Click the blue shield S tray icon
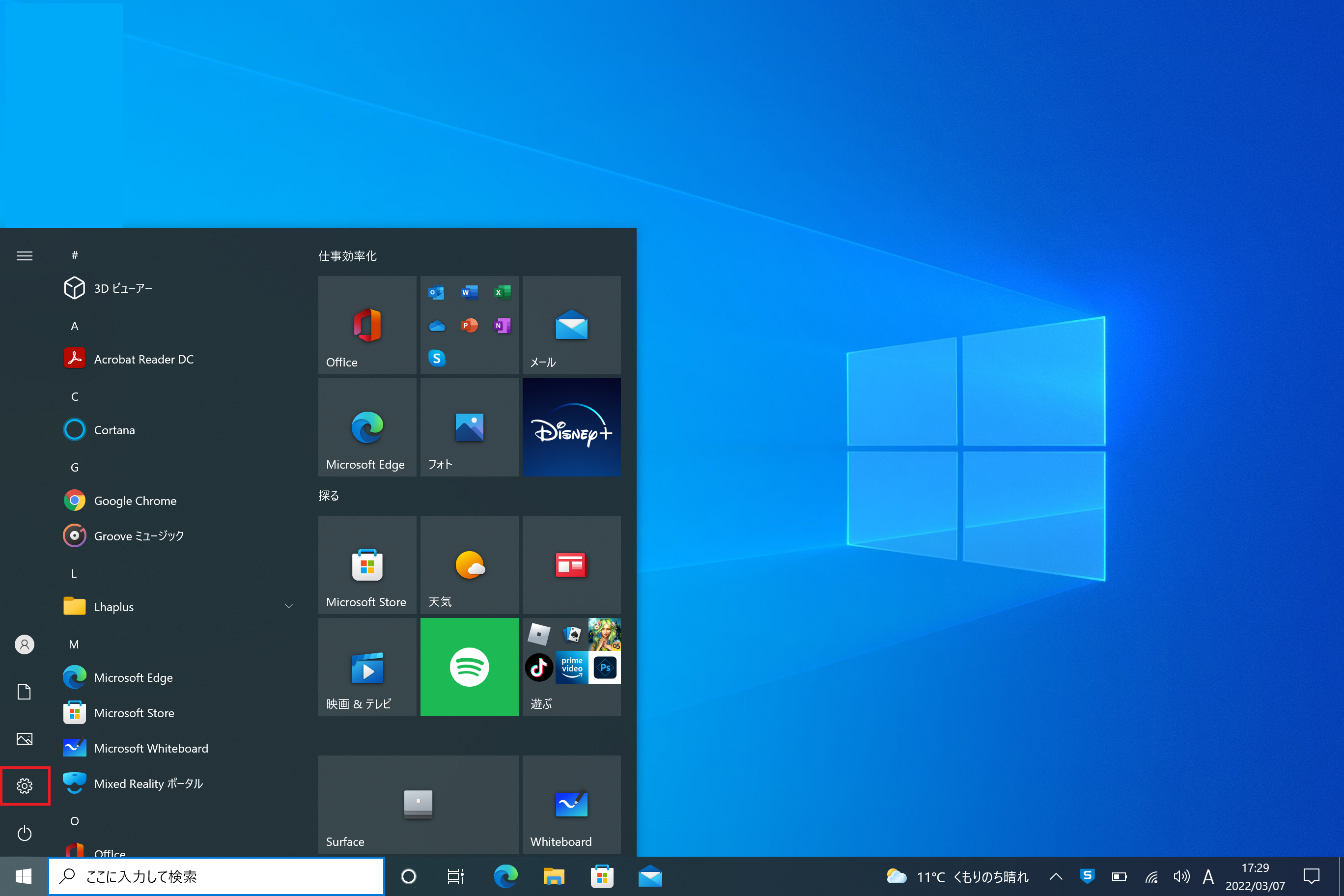1344x896 pixels. (x=1087, y=876)
